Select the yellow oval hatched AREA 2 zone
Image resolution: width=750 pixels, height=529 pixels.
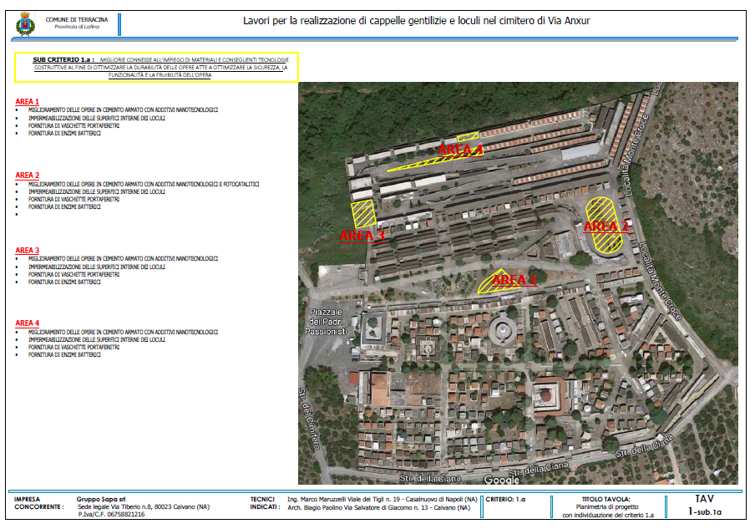tap(602, 223)
